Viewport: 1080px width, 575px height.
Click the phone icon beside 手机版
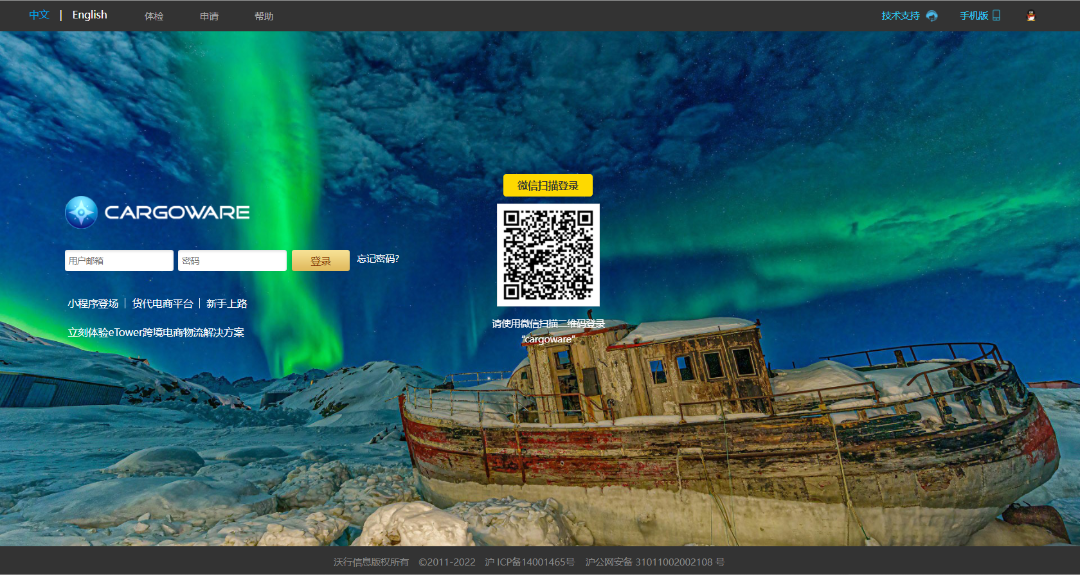[996, 16]
